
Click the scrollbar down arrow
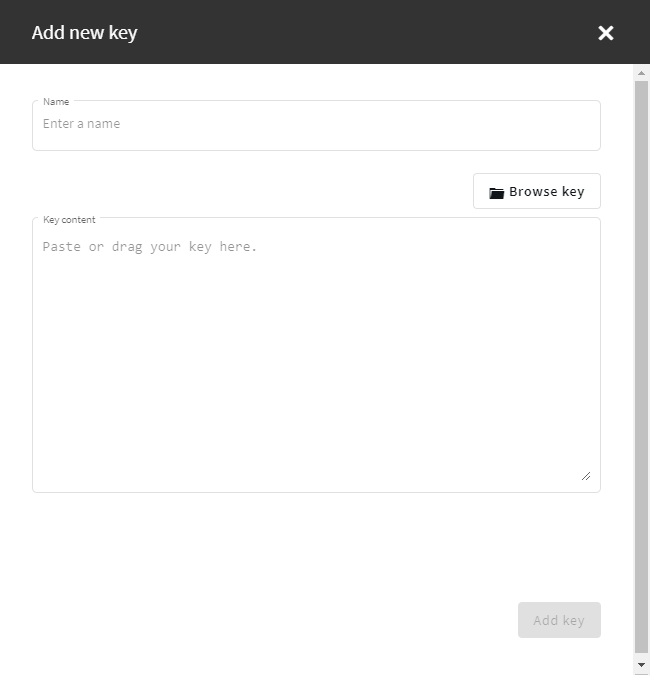(x=641, y=665)
